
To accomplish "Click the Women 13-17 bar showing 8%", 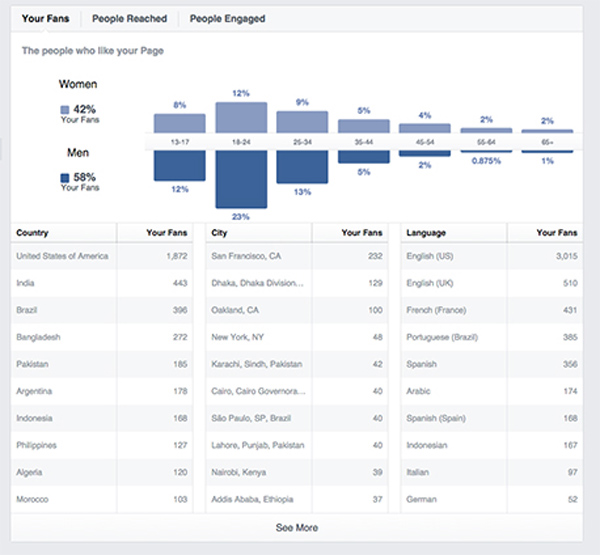I will click(x=179, y=123).
